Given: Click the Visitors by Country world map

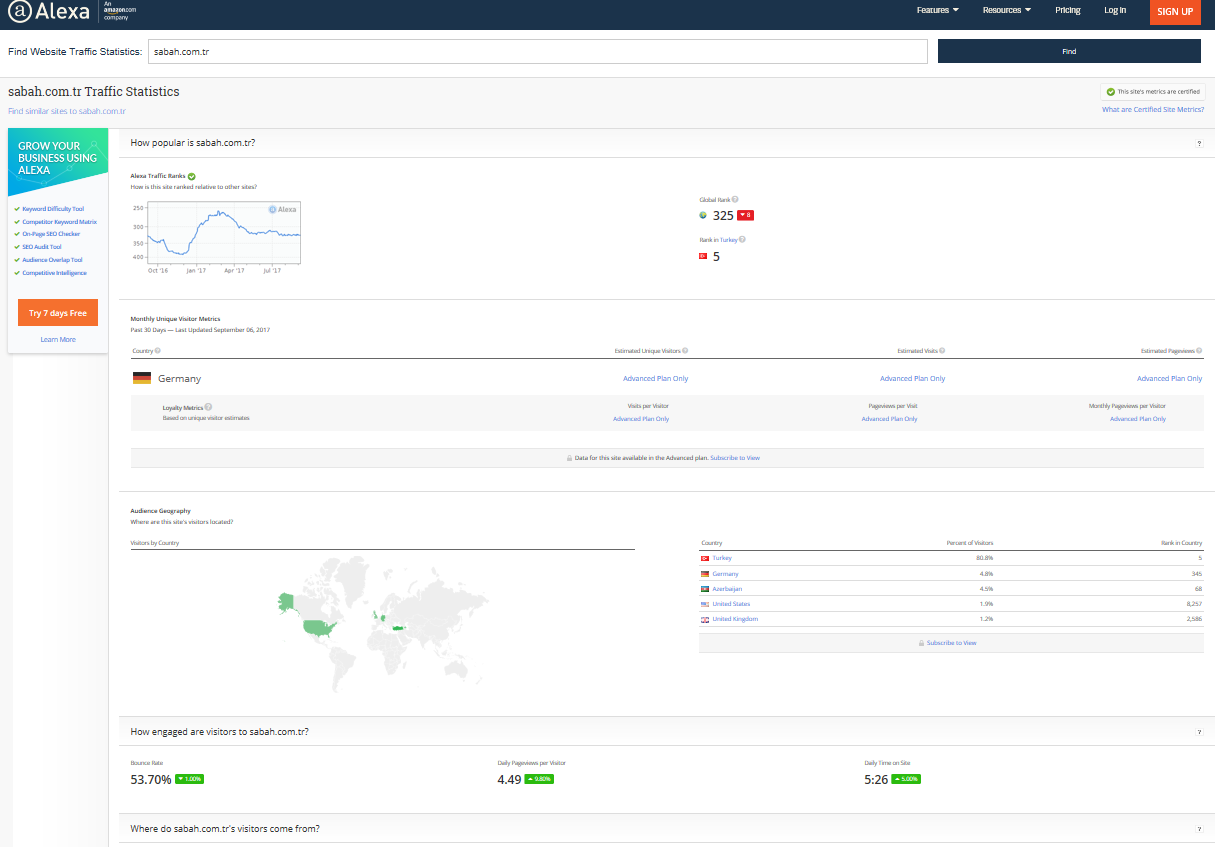Looking at the screenshot, I should click(x=383, y=624).
